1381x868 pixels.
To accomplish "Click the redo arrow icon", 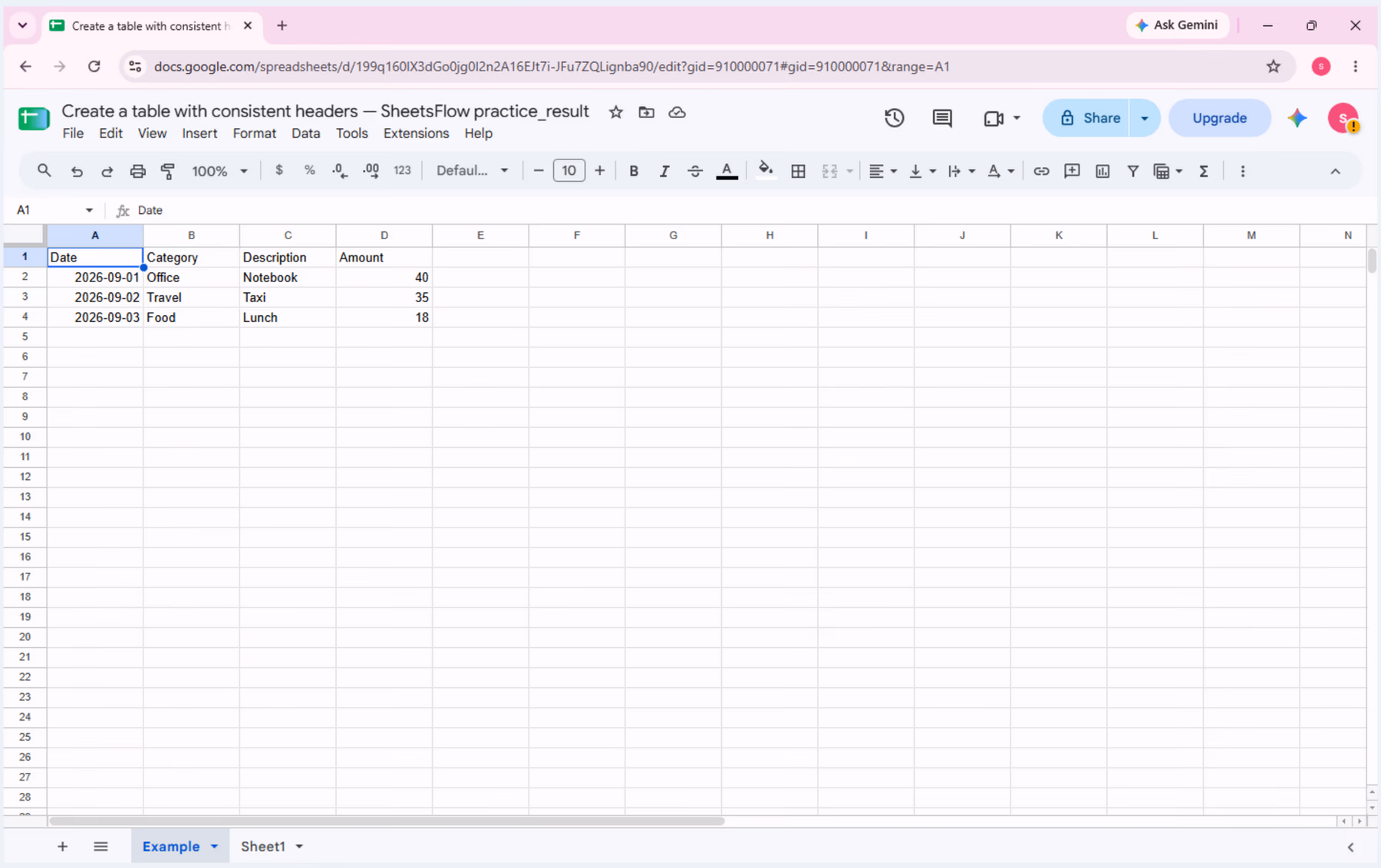I will coord(107,171).
